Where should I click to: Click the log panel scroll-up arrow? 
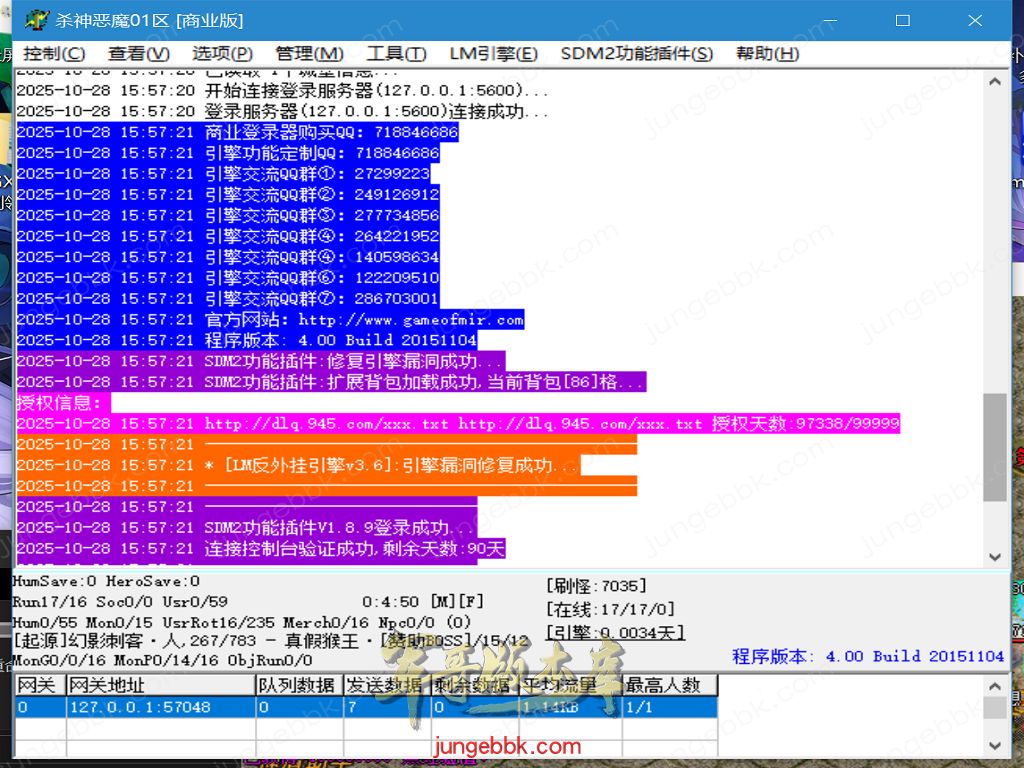coord(994,83)
